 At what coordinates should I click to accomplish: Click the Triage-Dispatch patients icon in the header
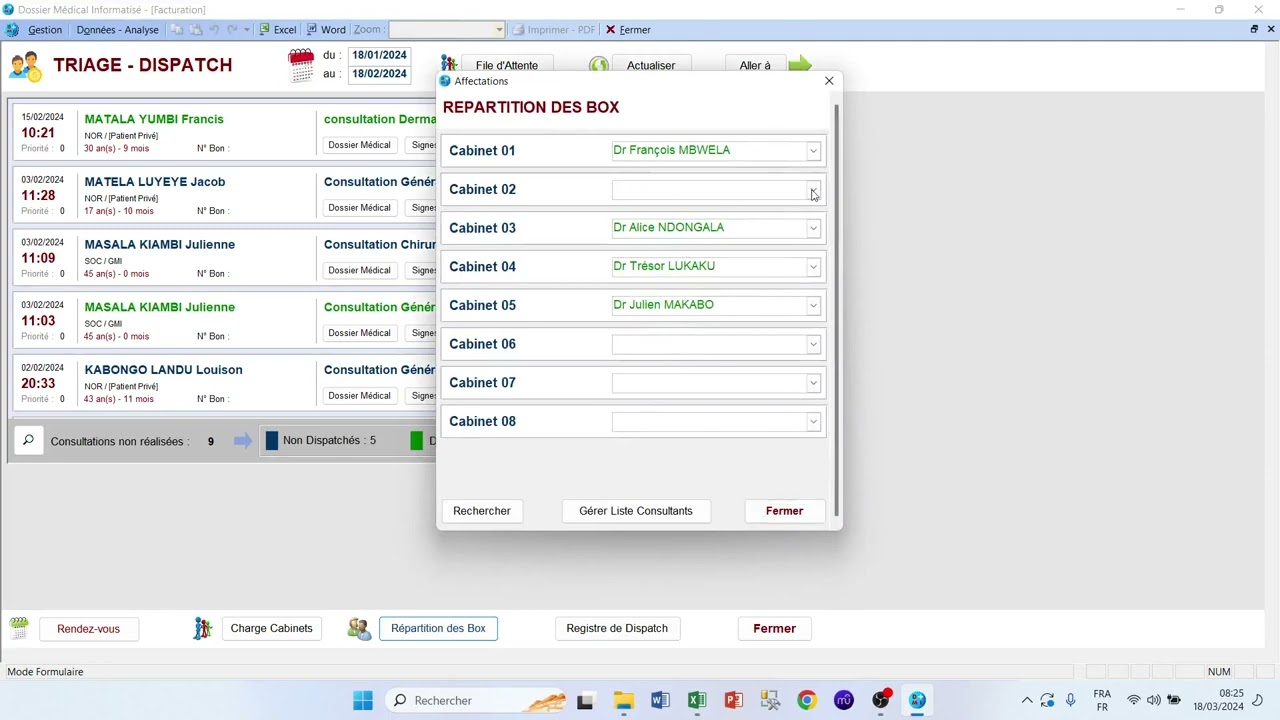pyautogui.click(x=25, y=66)
